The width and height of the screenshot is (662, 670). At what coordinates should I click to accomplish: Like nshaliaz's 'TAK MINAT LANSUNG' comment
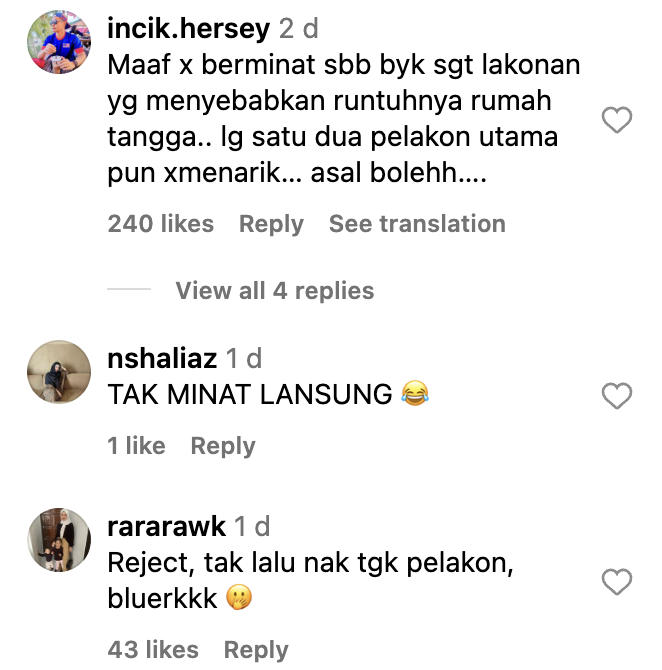[x=617, y=396]
